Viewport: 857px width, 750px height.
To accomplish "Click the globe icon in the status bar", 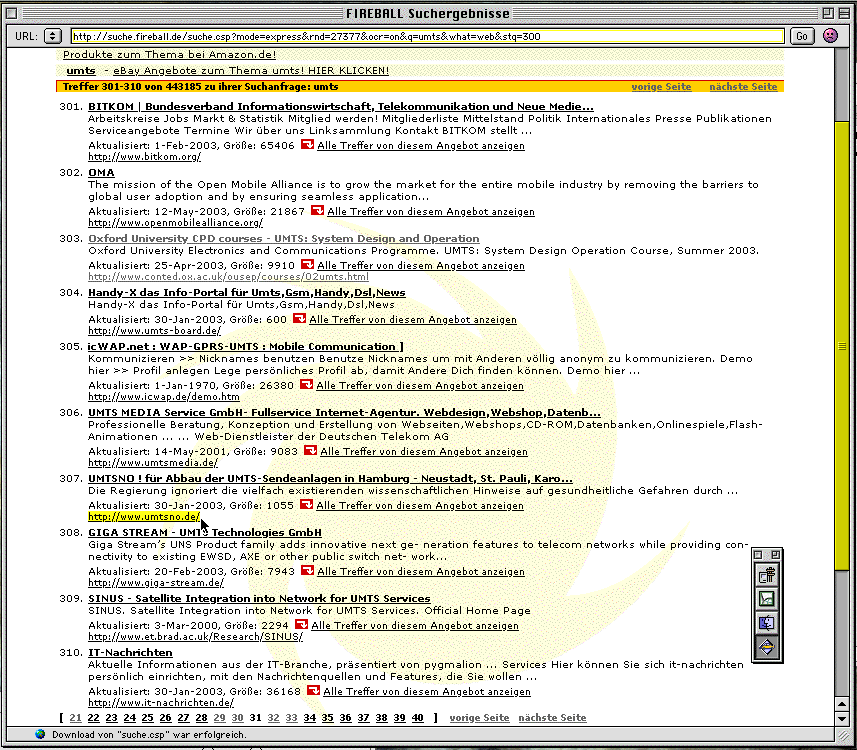I will pos(40,734).
